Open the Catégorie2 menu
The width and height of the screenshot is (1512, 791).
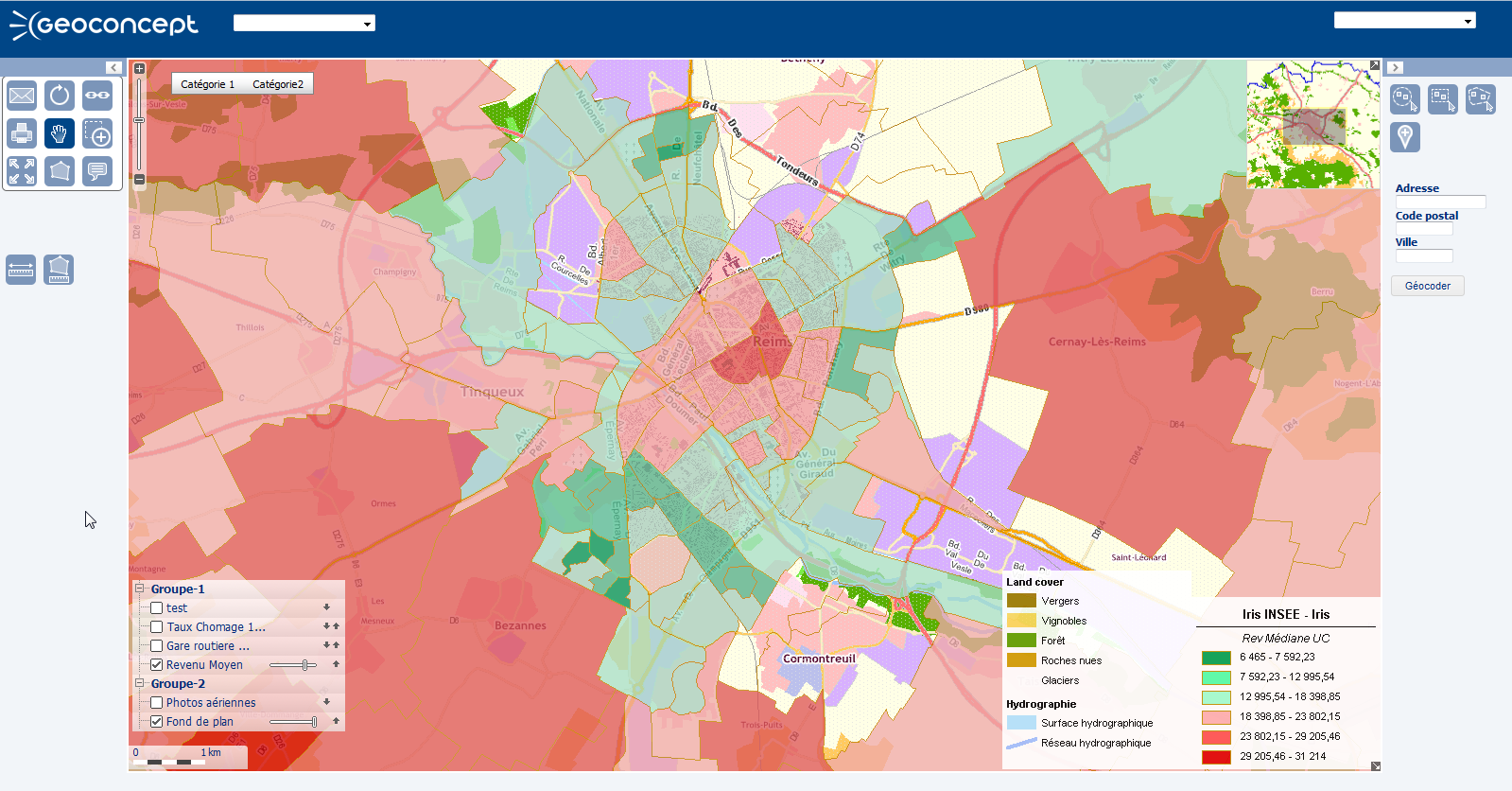click(x=278, y=84)
